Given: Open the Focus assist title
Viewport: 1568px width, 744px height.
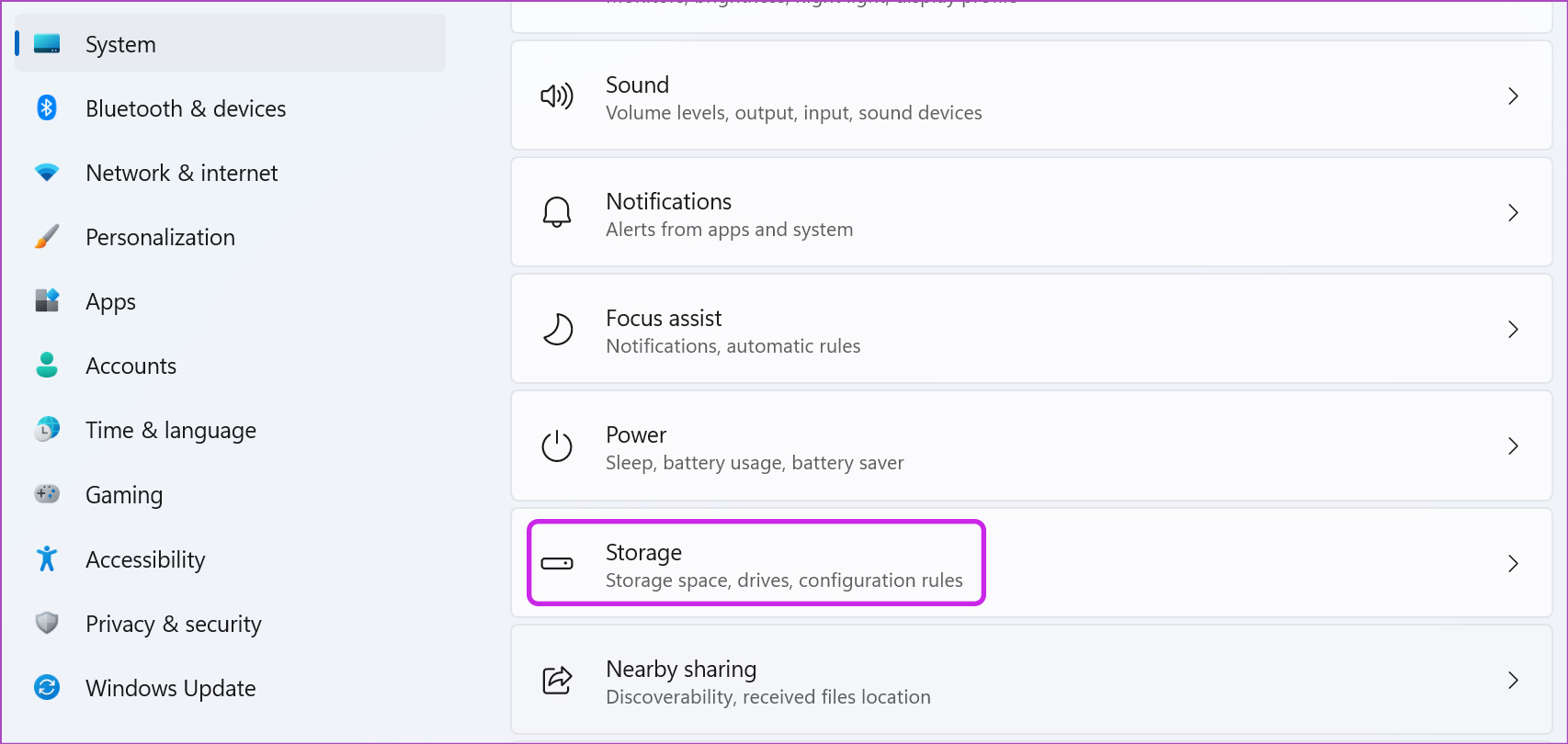Looking at the screenshot, I should tap(664, 318).
